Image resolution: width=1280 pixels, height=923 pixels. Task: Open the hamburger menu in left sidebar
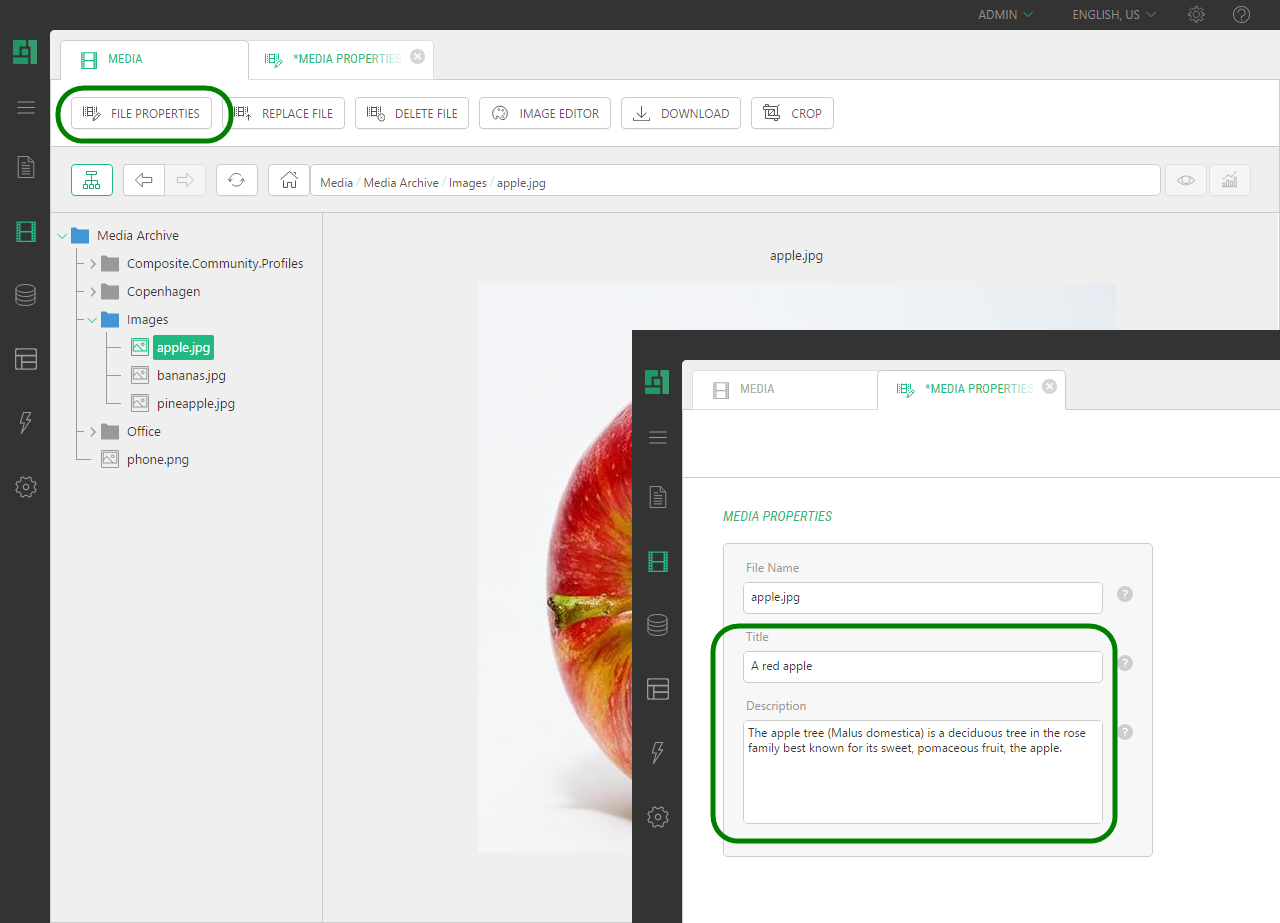click(26, 108)
